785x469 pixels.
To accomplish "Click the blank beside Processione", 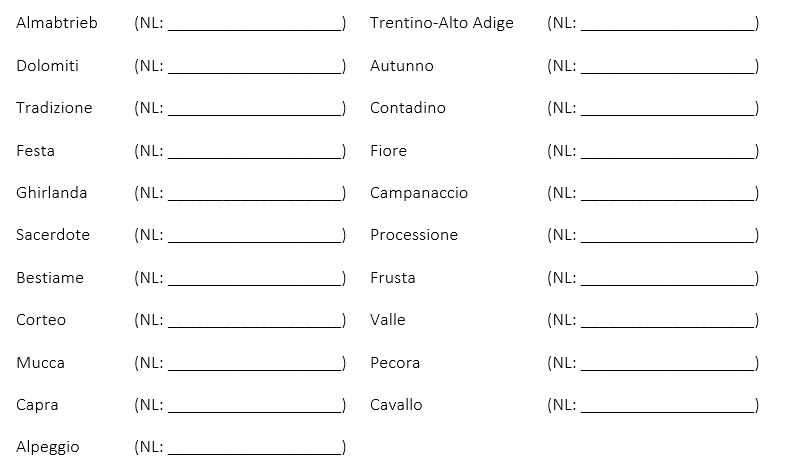I will coord(668,236).
